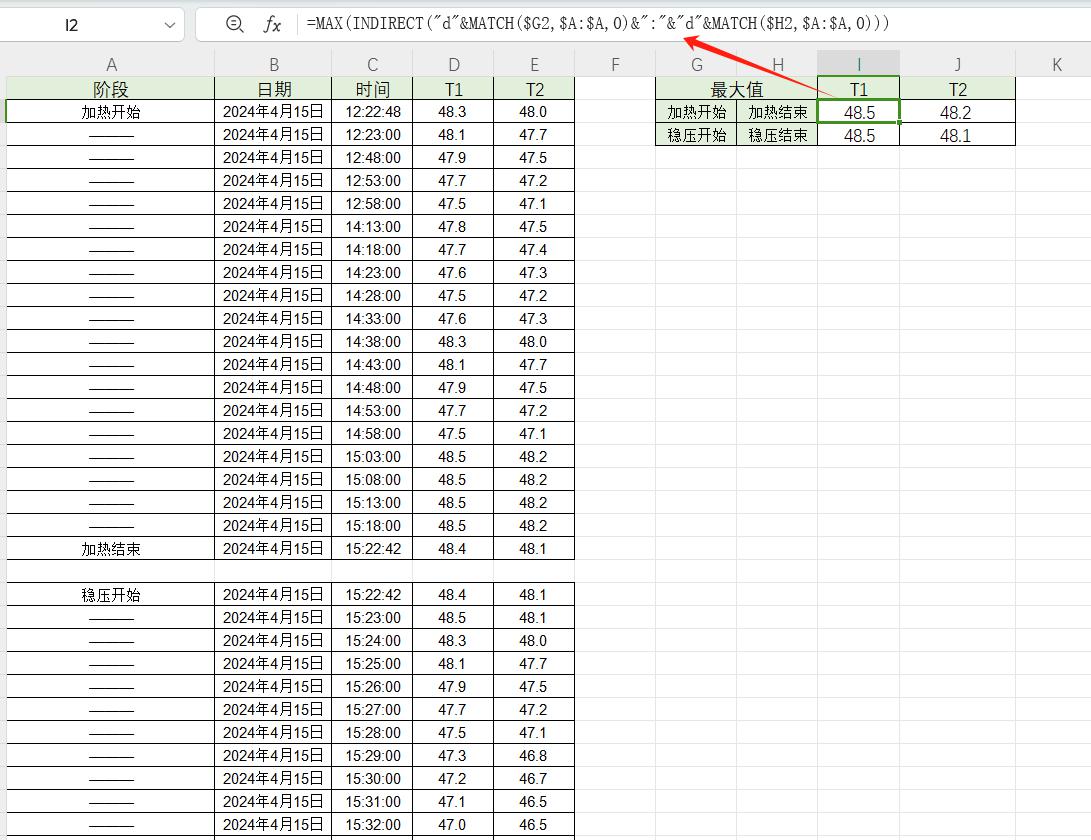Open the fx insert function dialog
Viewport: 1091px width, 840px height.
[x=272, y=25]
